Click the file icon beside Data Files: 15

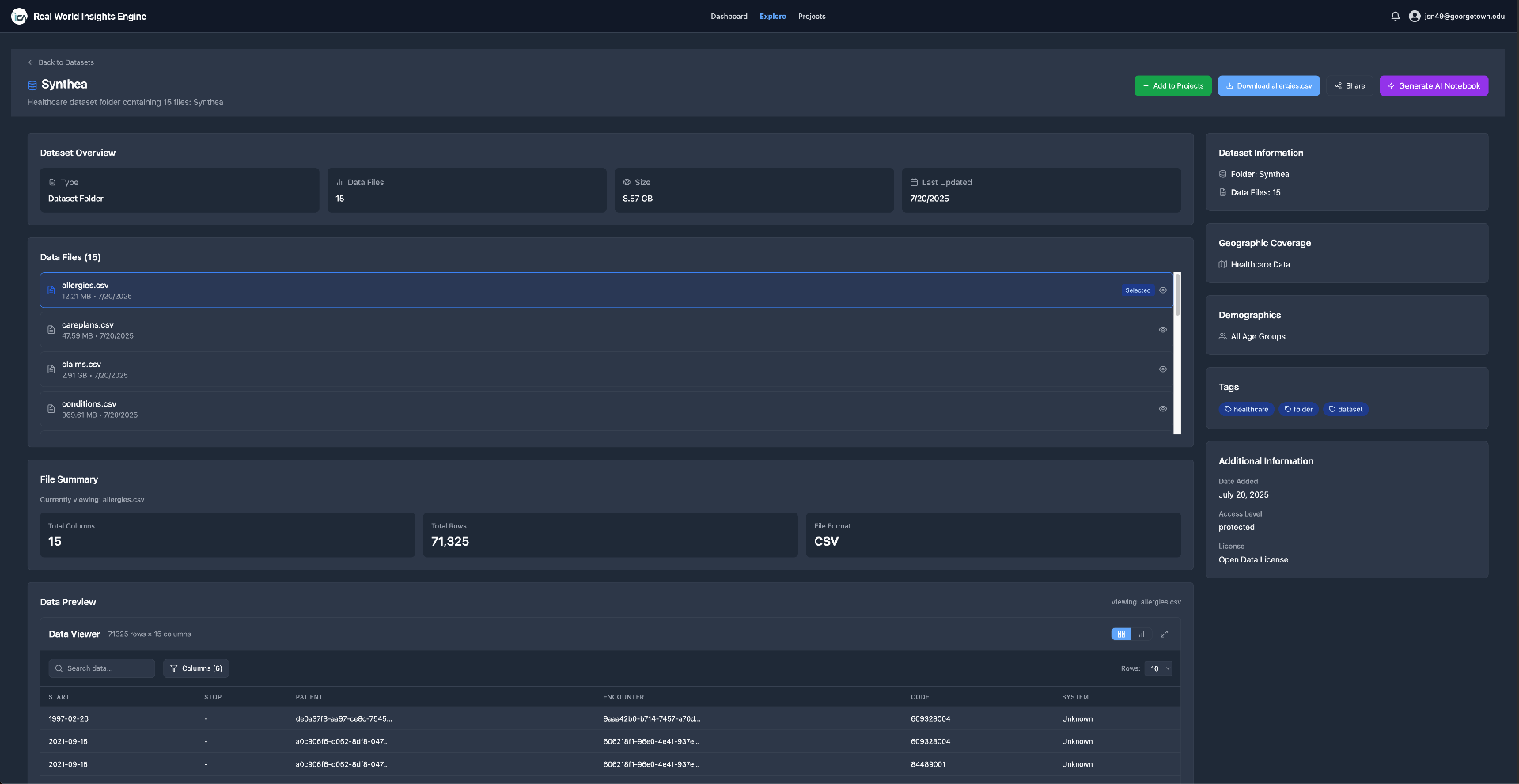[x=1223, y=192]
